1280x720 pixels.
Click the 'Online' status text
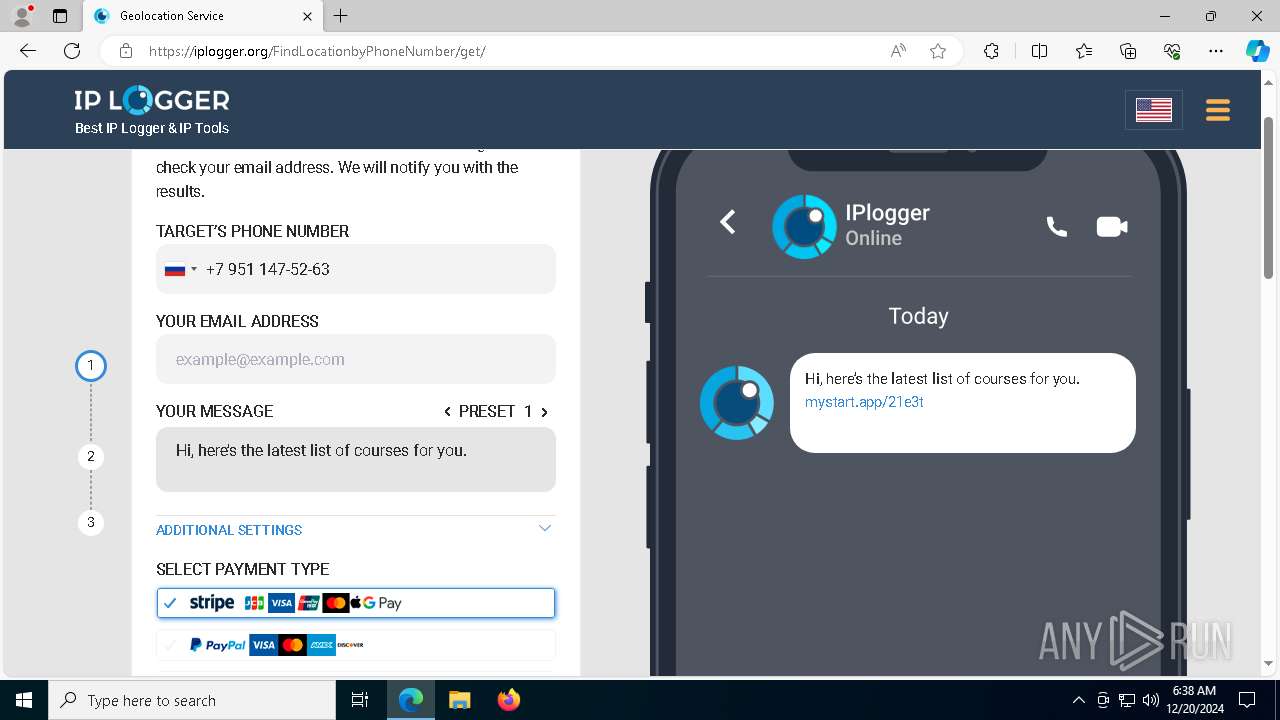click(x=873, y=238)
